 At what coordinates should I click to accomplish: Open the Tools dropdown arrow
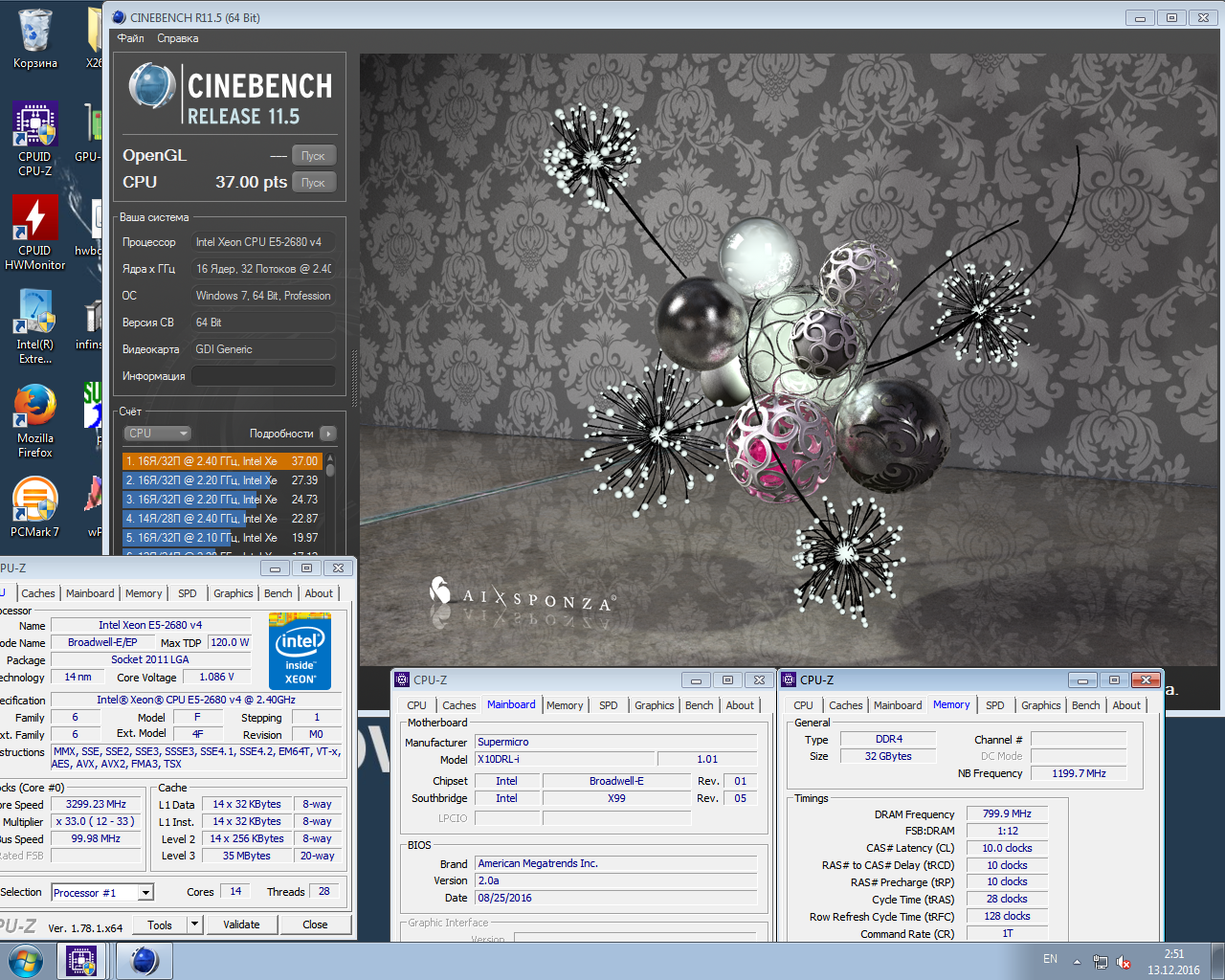pyautogui.click(x=194, y=924)
